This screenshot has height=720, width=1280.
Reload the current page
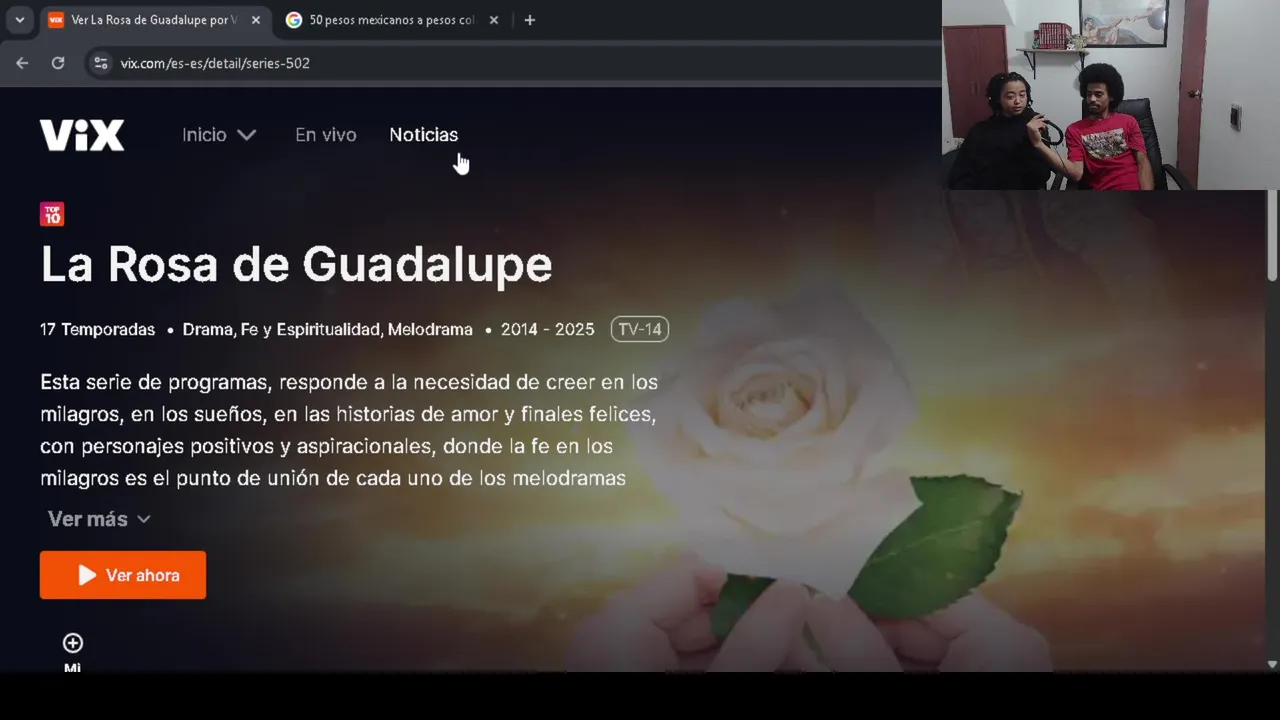click(x=58, y=63)
